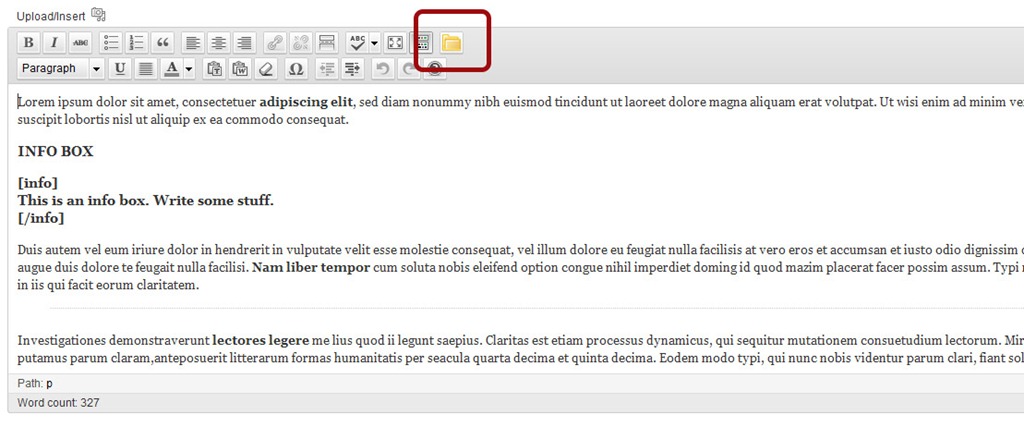The image size is (1024, 427).
Task: Click the Upload/Insert media icon
Action: tap(98, 14)
